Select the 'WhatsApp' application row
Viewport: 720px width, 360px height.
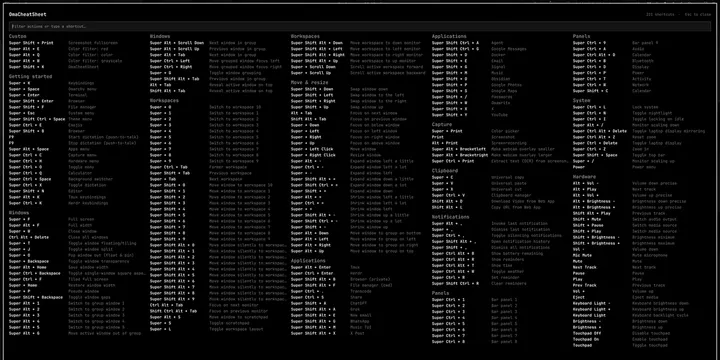[x=359, y=321]
